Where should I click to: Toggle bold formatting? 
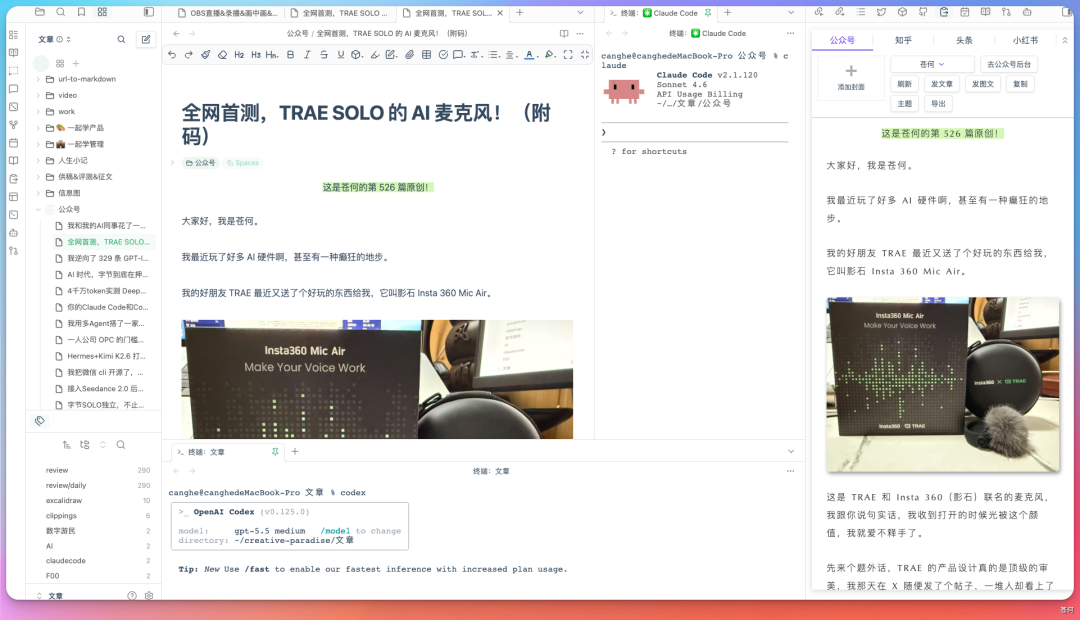click(x=290, y=55)
